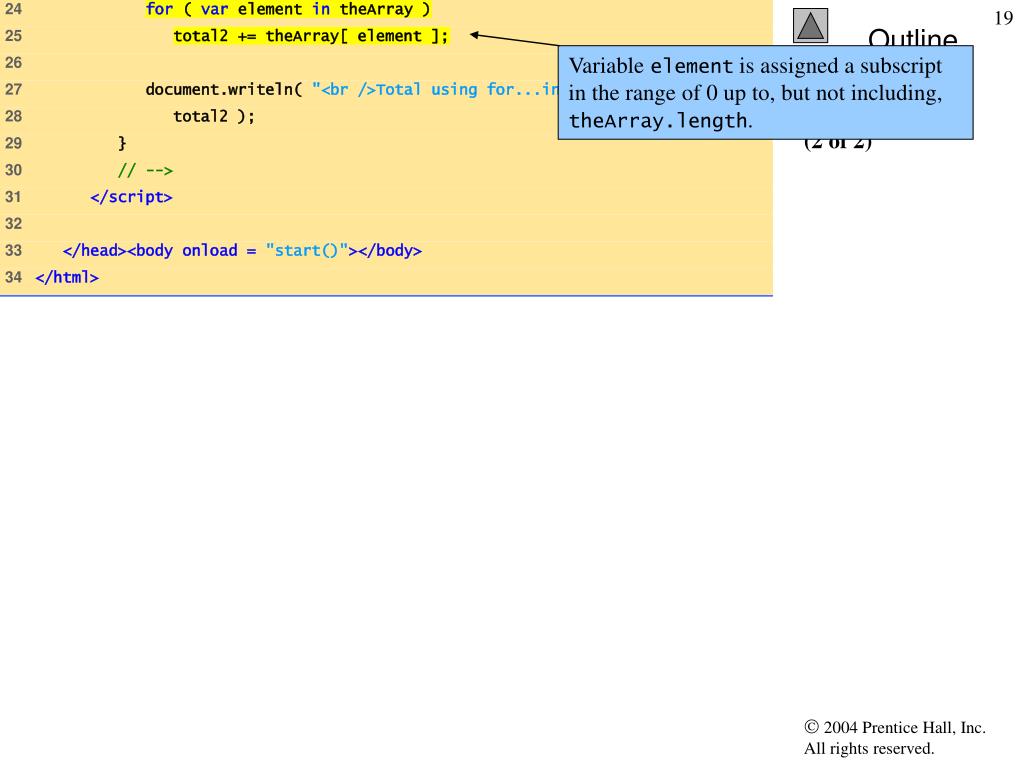Click line number 24
1024x768 pixels.
(13, 9)
